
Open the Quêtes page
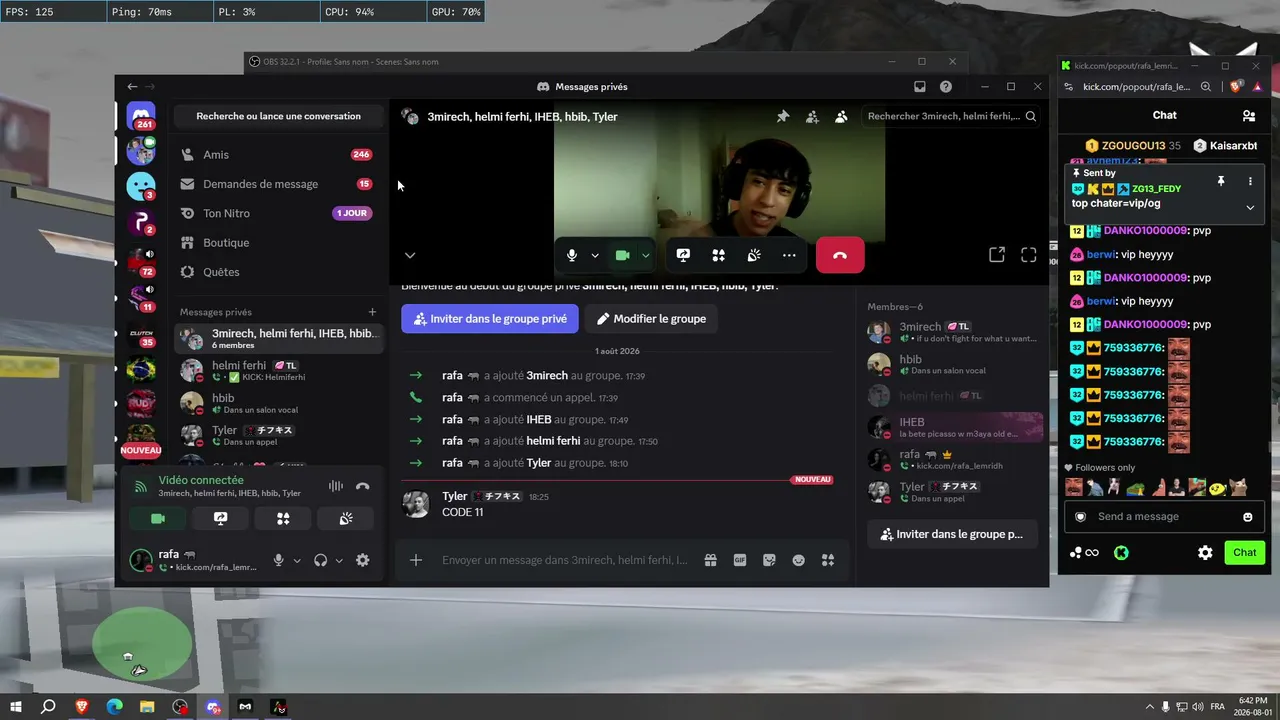(x=278, y=272)
